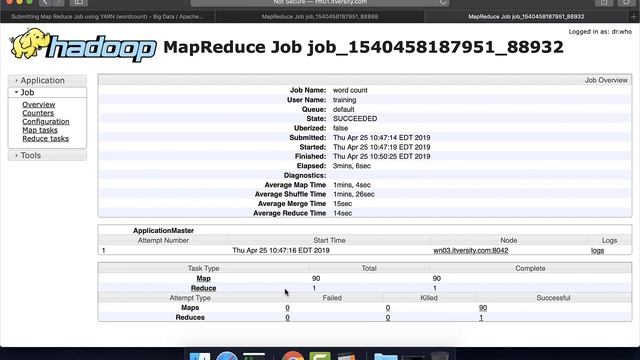Open the Counters link
This screenshot has height=360, width=640.
pyautogui.click(x=38, y=113)
